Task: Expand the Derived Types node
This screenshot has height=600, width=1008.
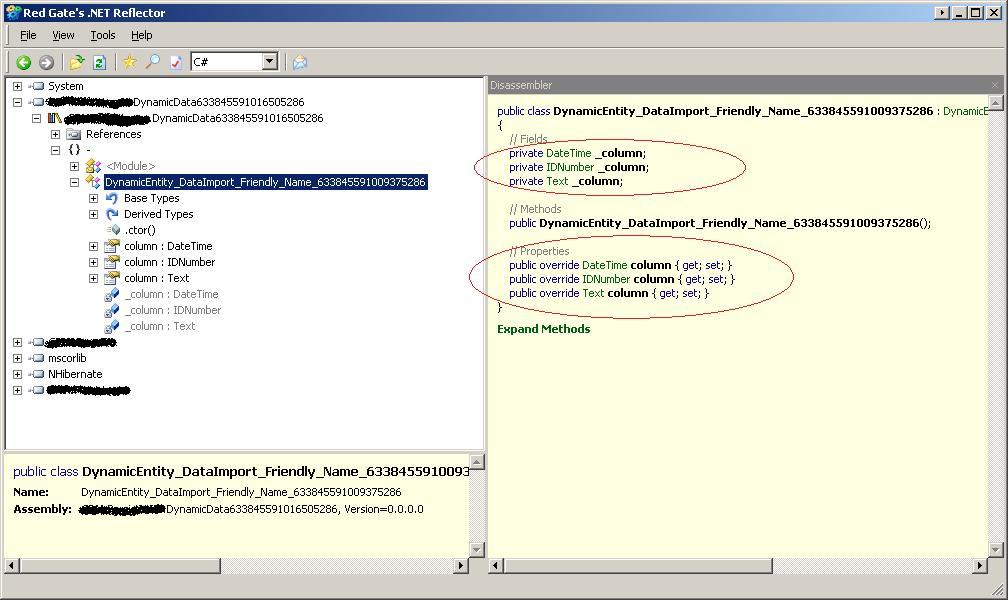Action: click(92, 214)
